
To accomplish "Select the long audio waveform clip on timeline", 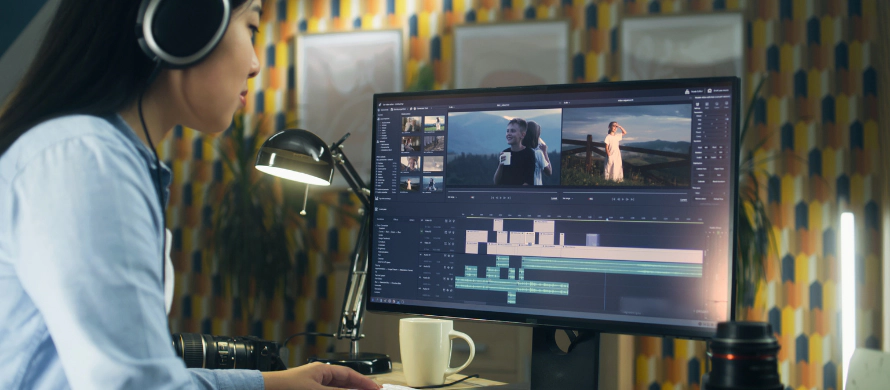I will tap(612, 266).
